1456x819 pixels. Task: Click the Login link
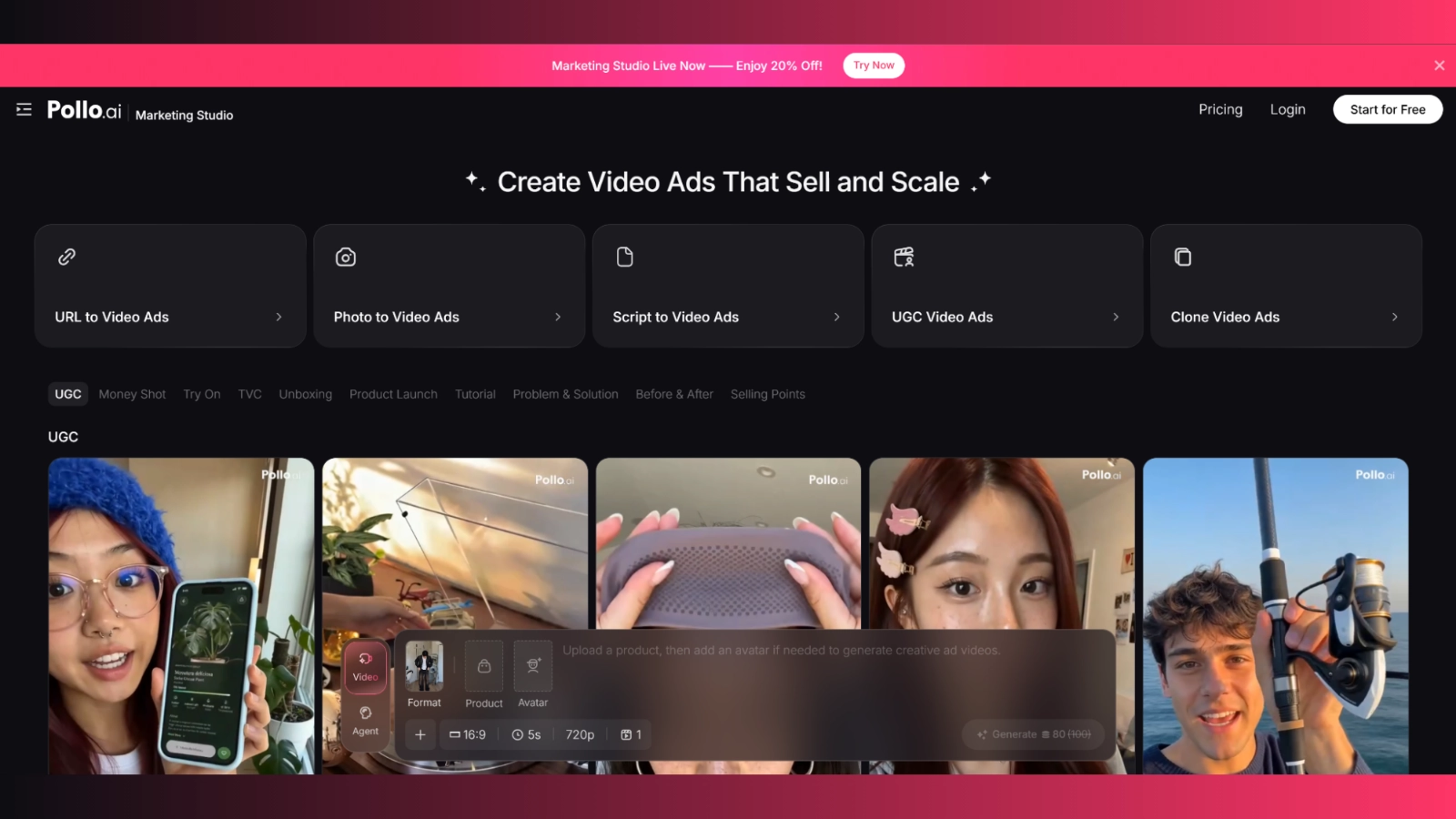coord(1288,109)
